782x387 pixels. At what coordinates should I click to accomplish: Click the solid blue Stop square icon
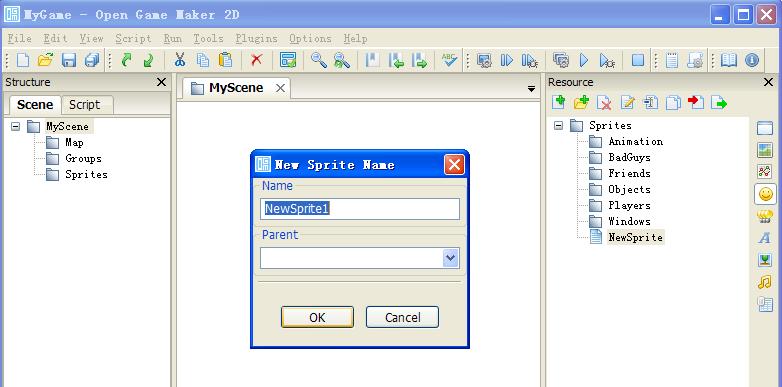click(x=637, y=60)
